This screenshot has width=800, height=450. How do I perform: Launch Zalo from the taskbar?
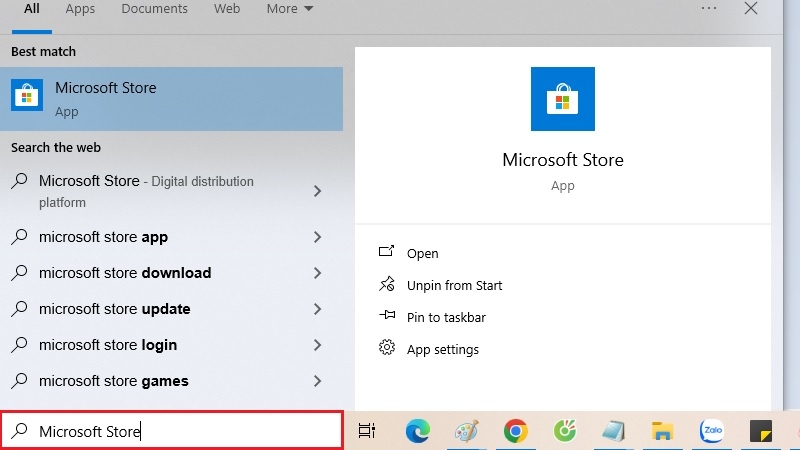click(712, 431)
